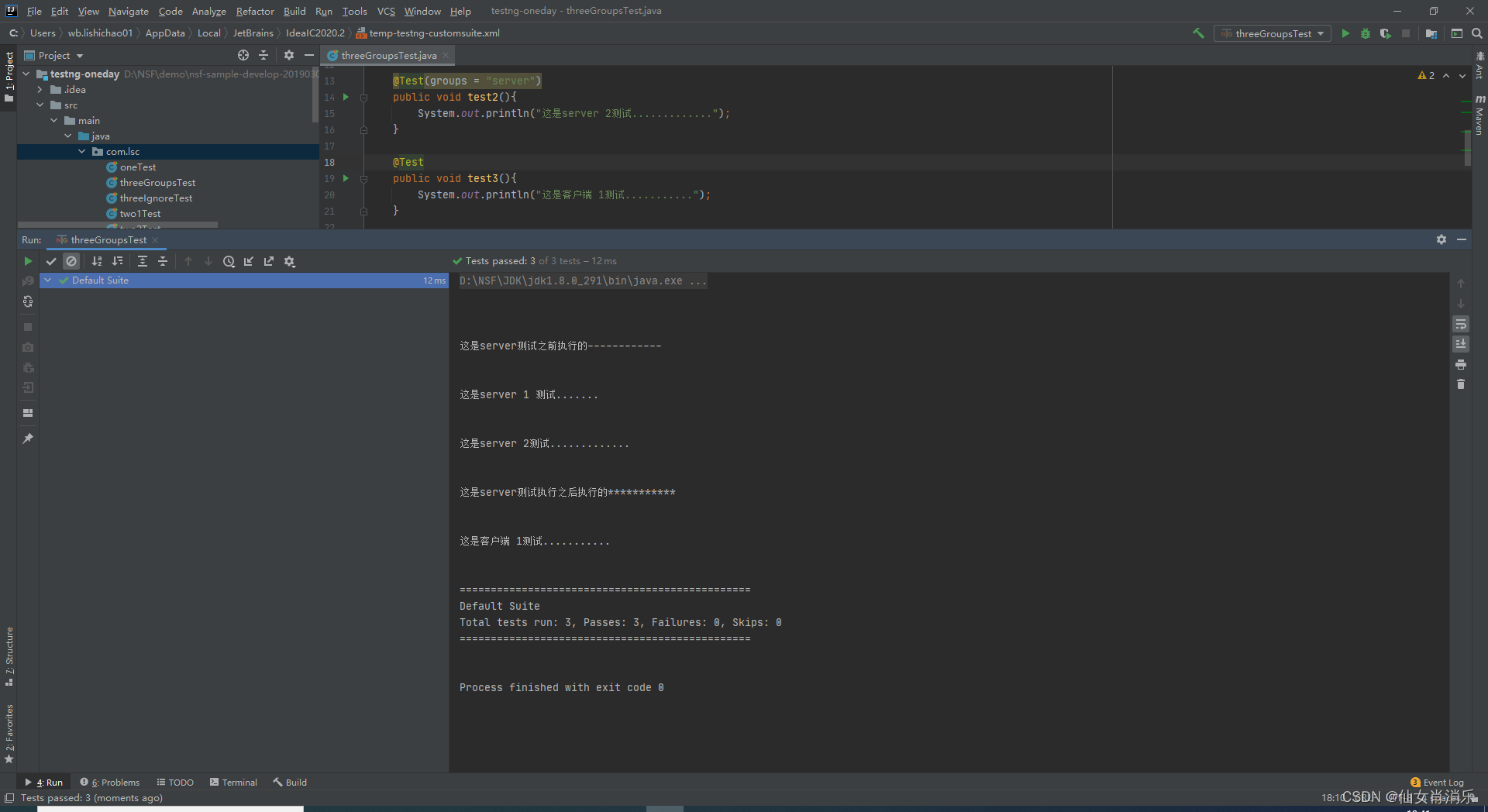Open Project Structure dialog icon
Image resolution: width=1488 pixels, height=812 pixels.
pyautogui.click(x=1431, y=33)
